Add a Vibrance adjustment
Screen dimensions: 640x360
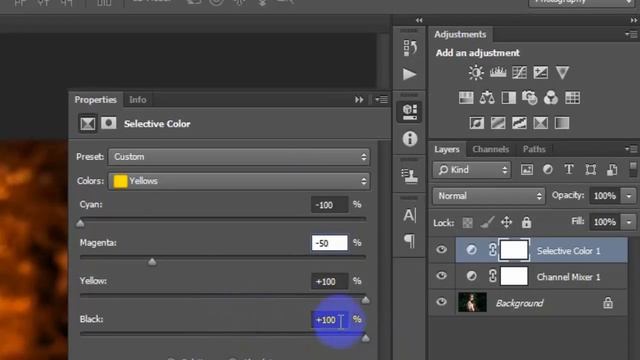pos(562,73)
